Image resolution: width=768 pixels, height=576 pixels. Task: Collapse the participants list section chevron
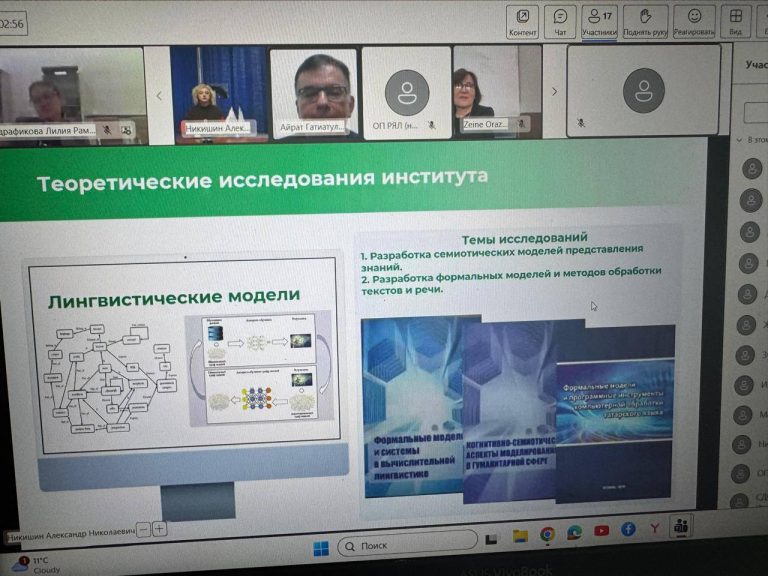pos(738,139)
